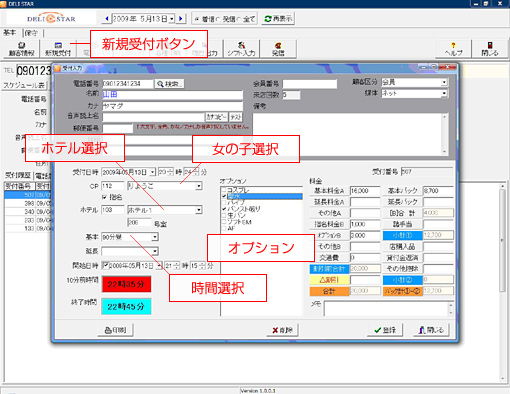
Task: Open the ホテル name dropdown
Action: 199,210
